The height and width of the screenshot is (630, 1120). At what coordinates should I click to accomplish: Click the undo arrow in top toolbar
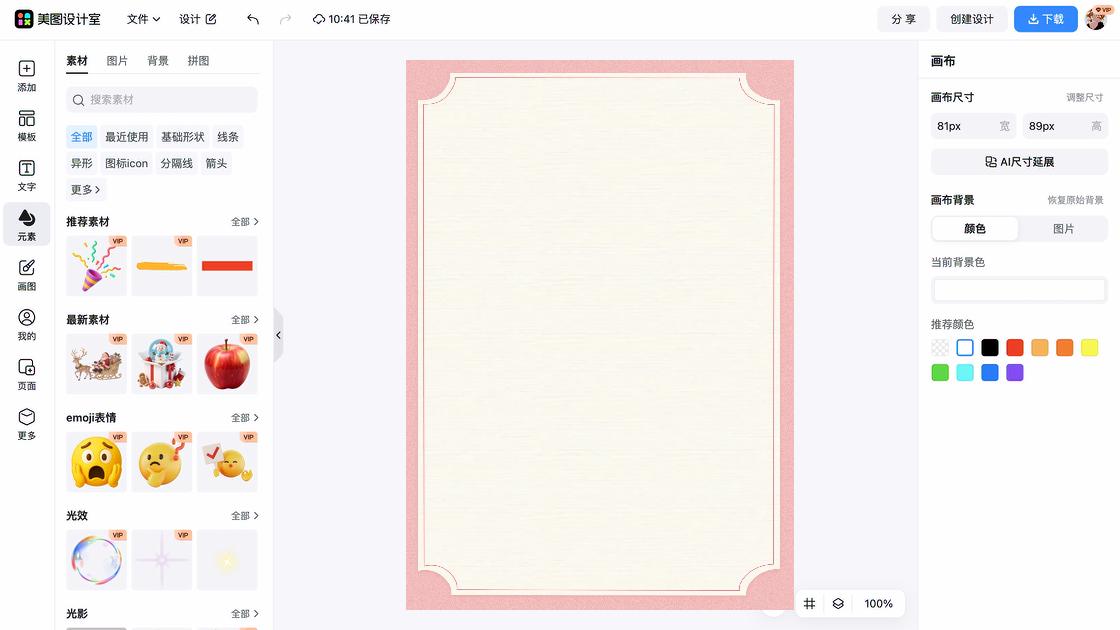pos(252,18)
